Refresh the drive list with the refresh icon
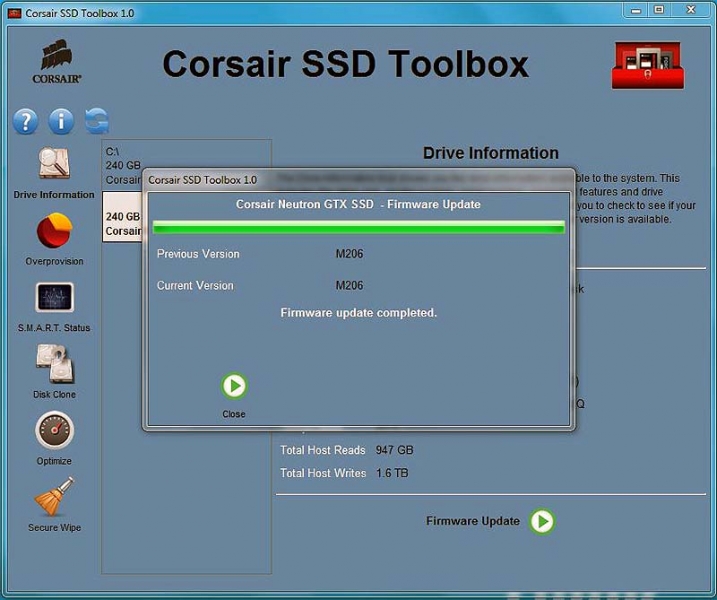The width and height of the screenshot is (717, 600). 96,122
